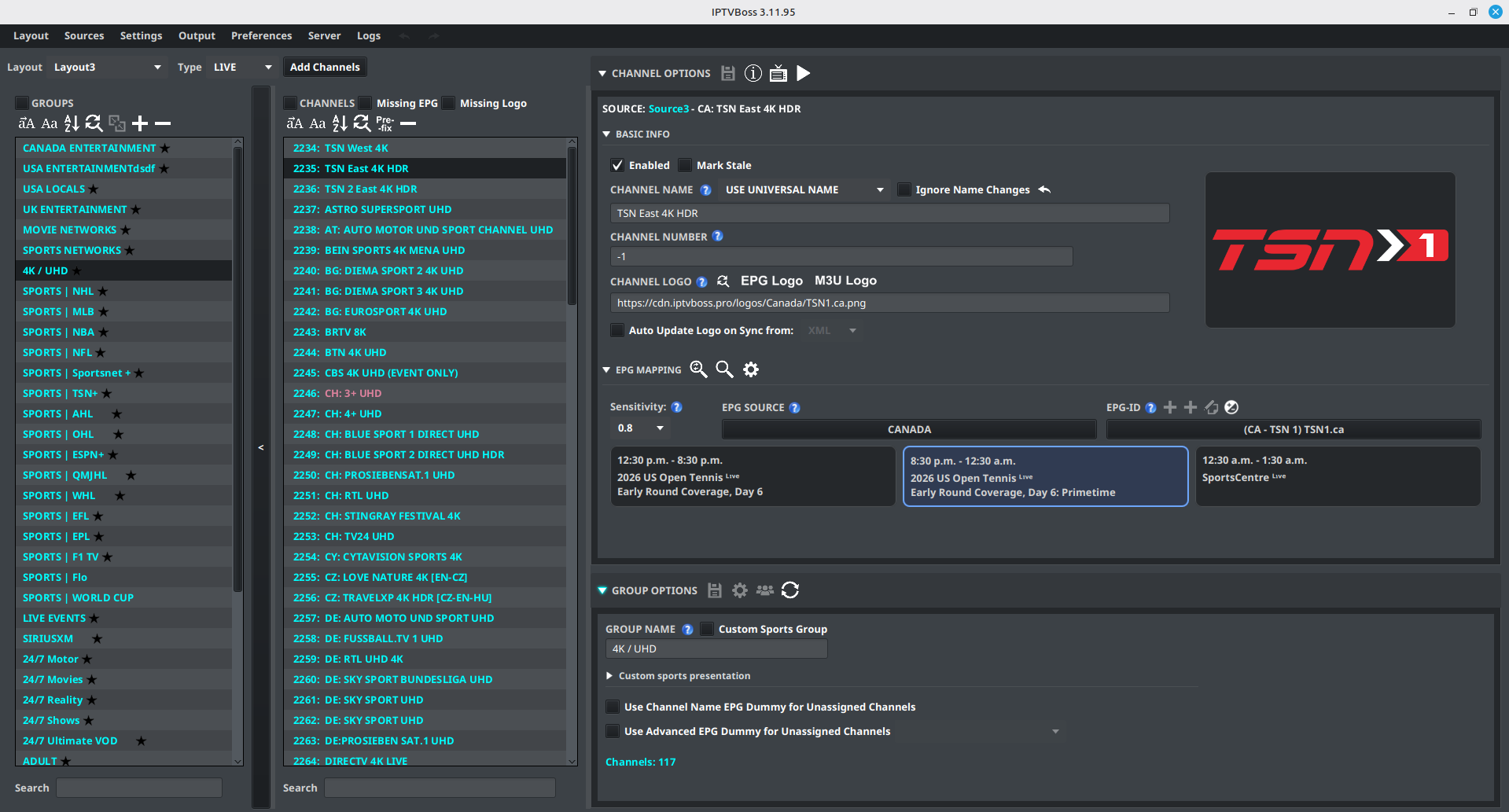Choose the EPG Logo option
Image resolution: width=1509 pixels, height=812 pixels.
pyautogui.click(x=771, y=281)
